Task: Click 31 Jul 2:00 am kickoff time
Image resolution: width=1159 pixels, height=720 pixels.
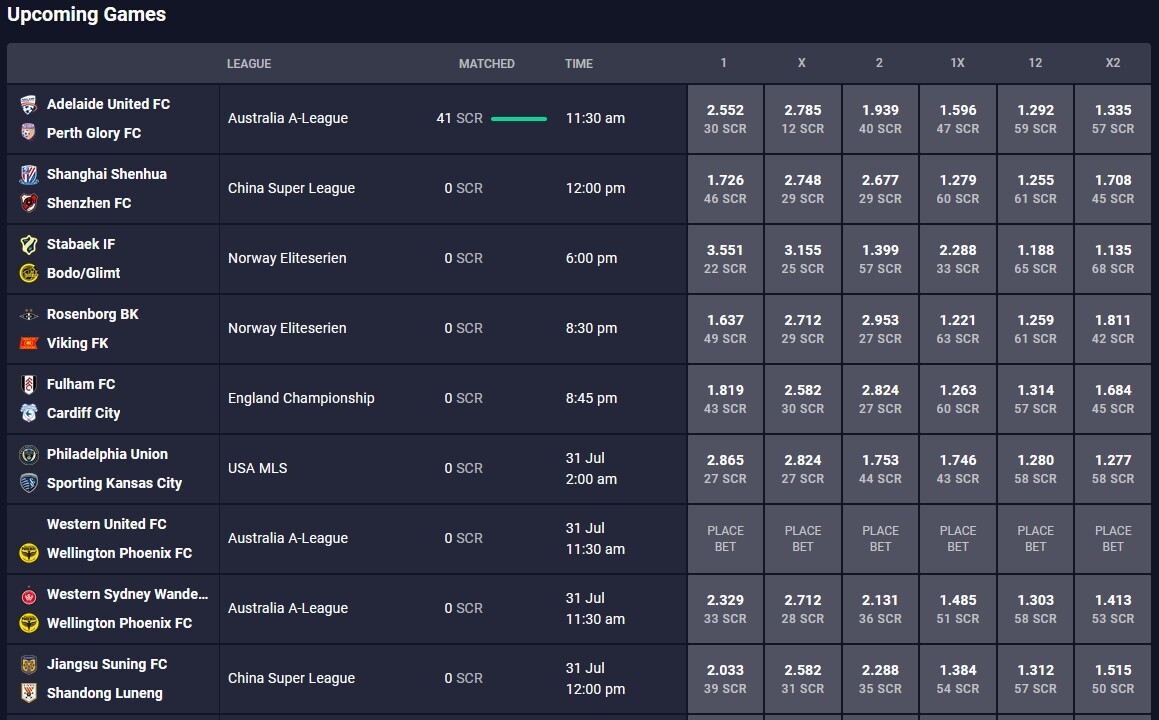Action: [591, 469]
